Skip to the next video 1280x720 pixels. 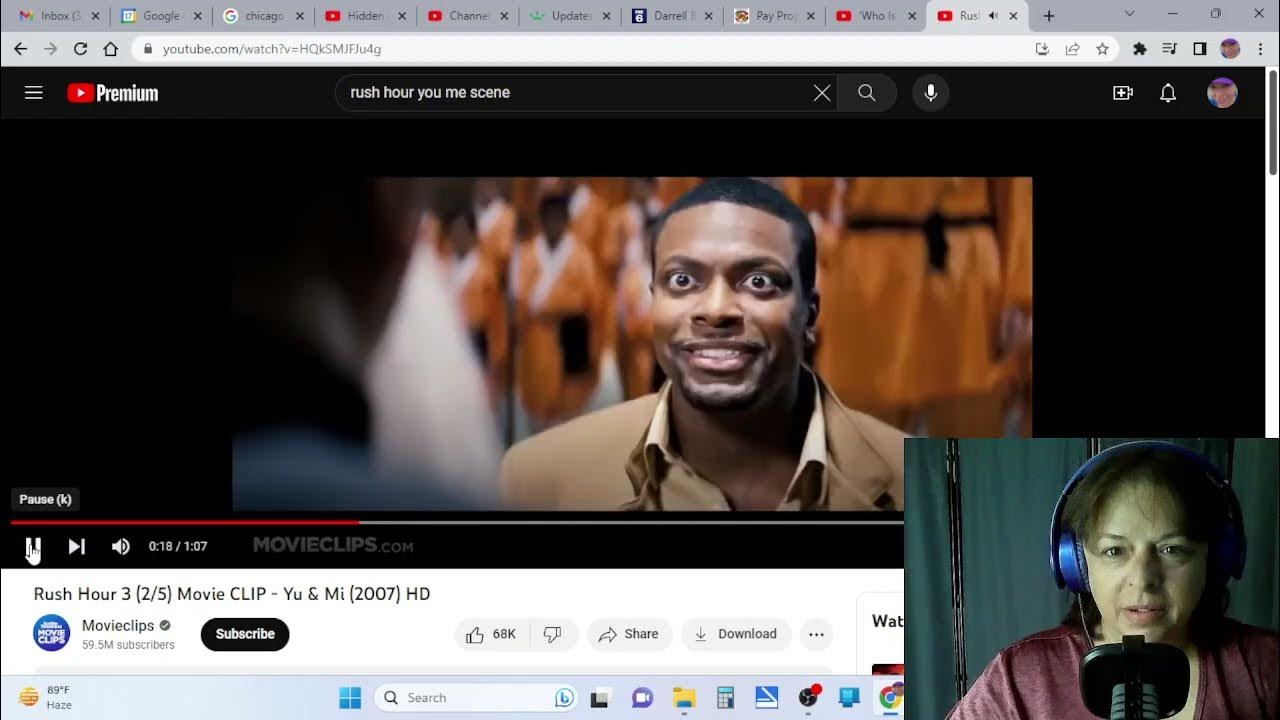(x=77, y=546)
